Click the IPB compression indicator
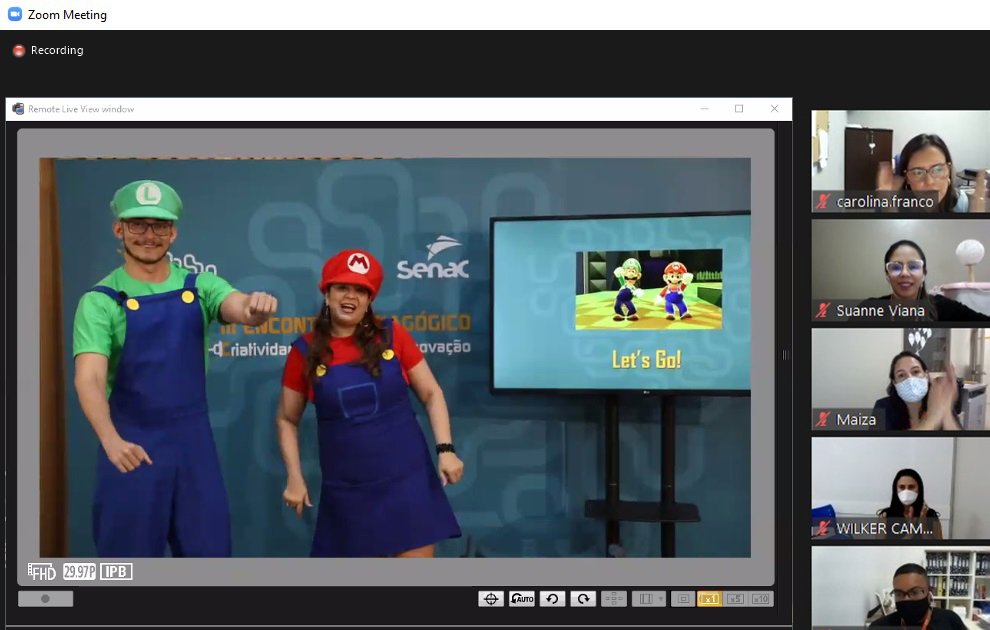The image size is (990, 630). click(x=116, y=571)
